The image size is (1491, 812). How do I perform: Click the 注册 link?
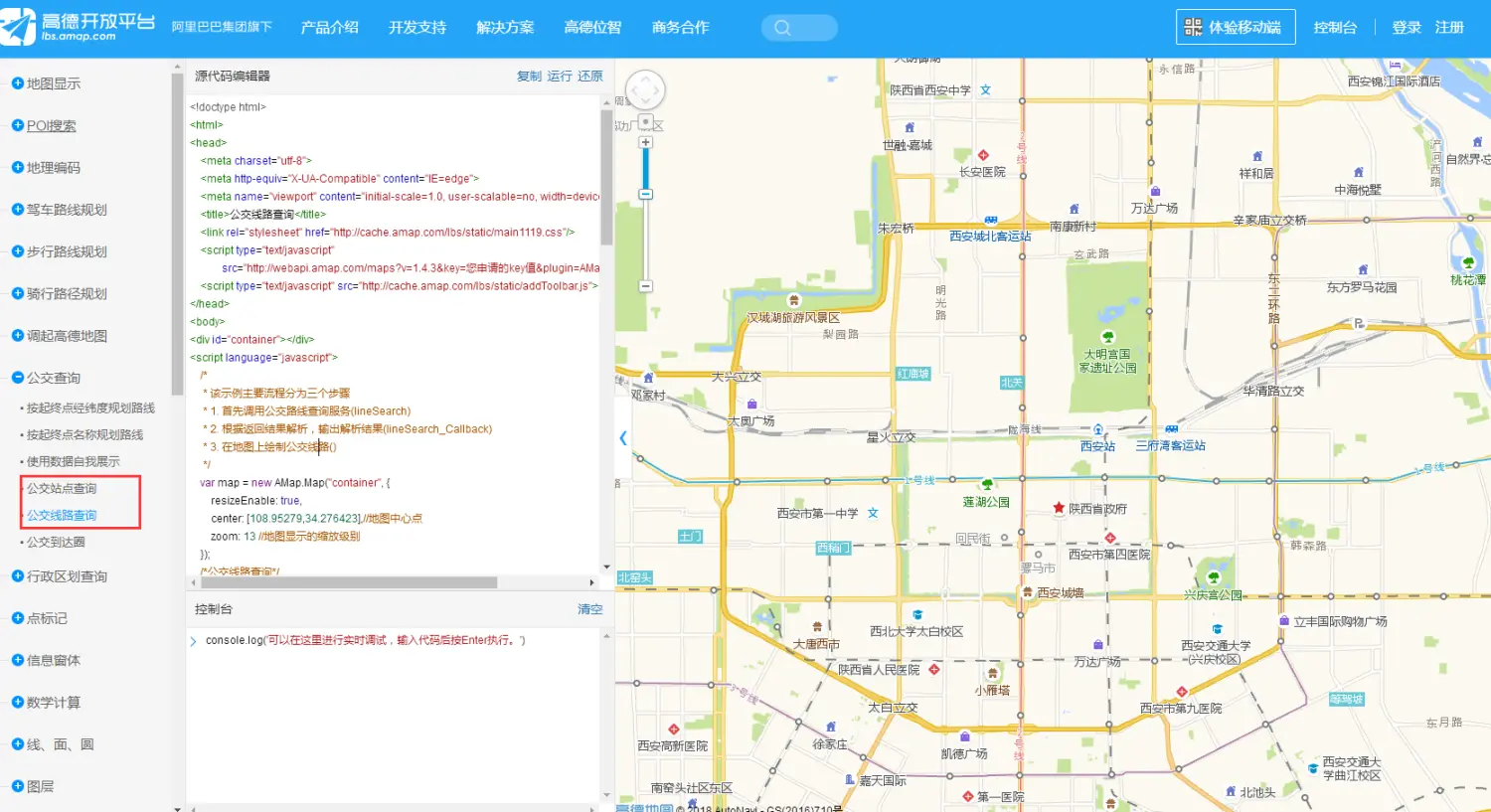point(1449,28)
